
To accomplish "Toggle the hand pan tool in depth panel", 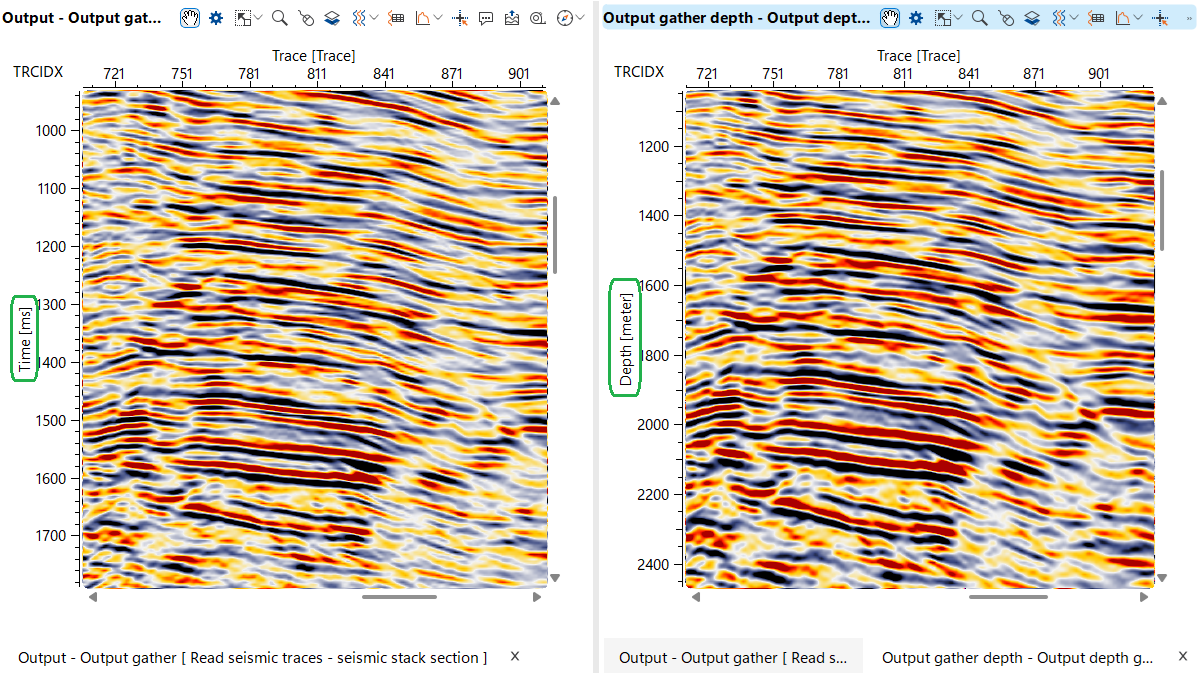I will pyautogui.click(x=890, y=18).
